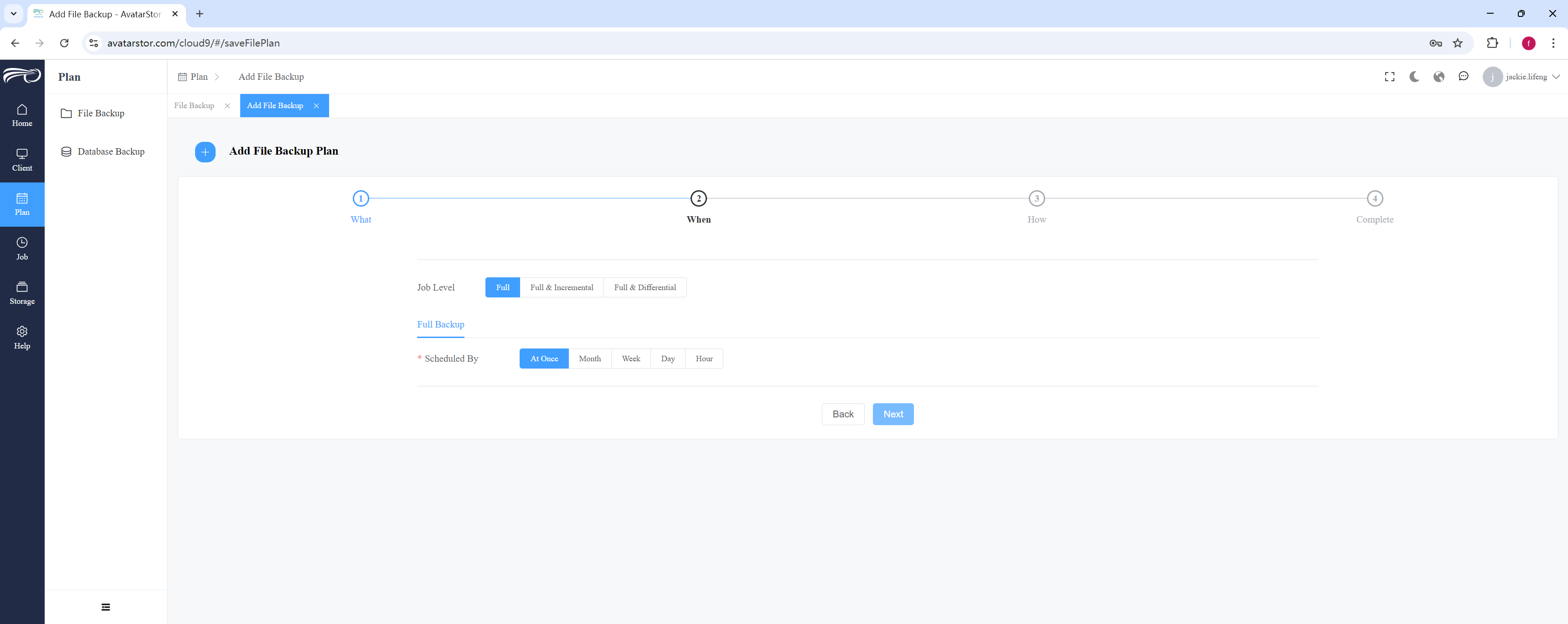Screen dimensions: 1568x624
Task: Click Plan in the breadcrumb
Action: 199,77
